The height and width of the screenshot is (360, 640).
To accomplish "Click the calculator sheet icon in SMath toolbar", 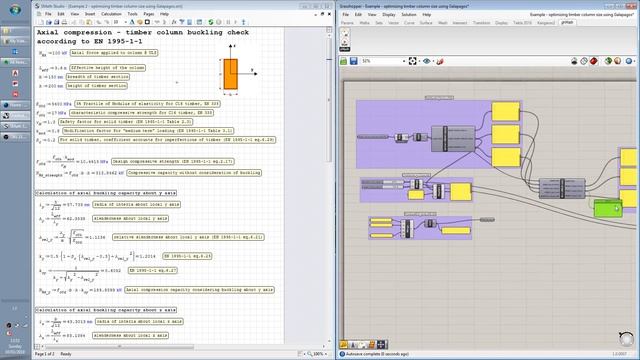I will tap(189, 22).
